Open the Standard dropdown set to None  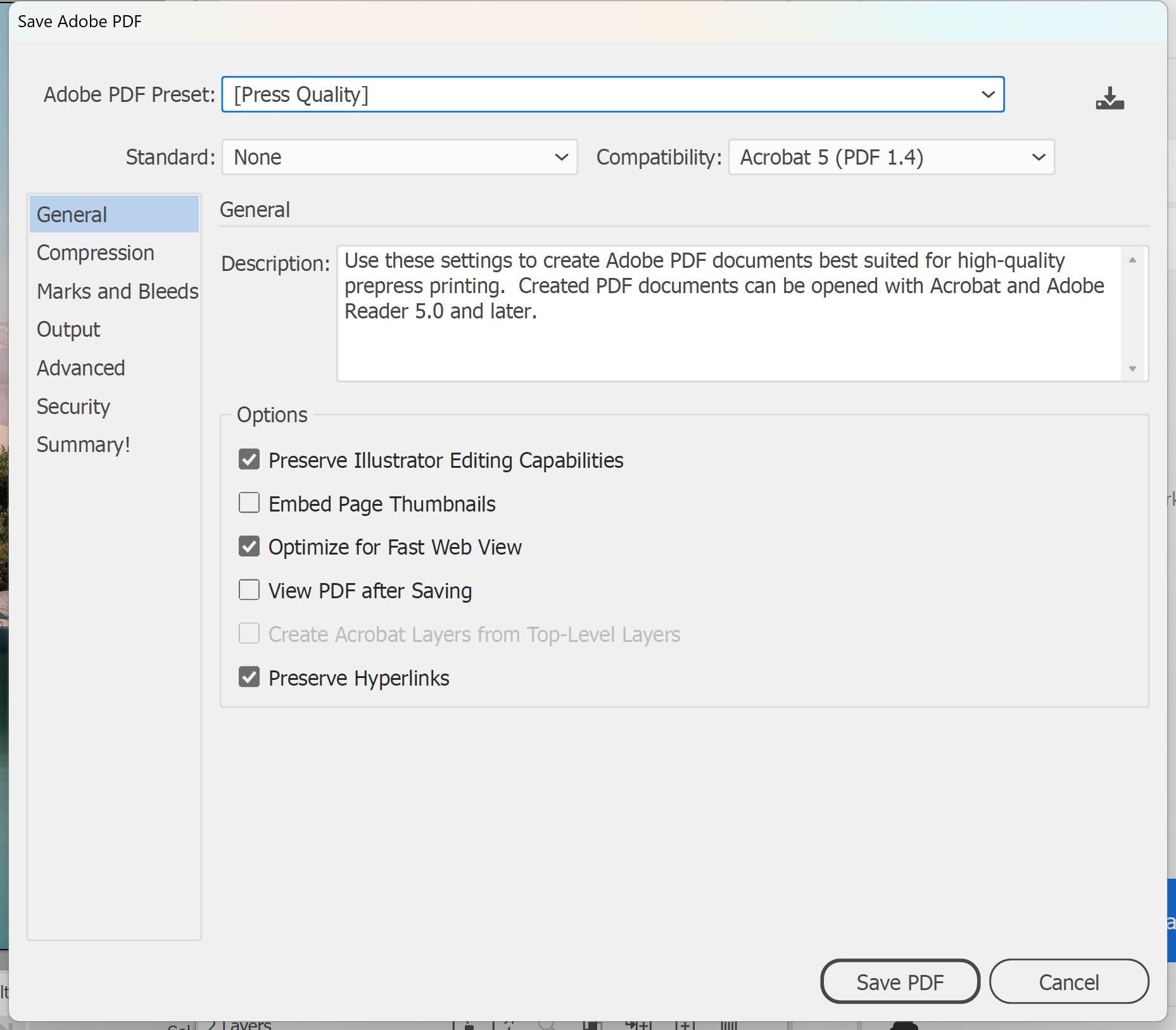tap(400, 157)
